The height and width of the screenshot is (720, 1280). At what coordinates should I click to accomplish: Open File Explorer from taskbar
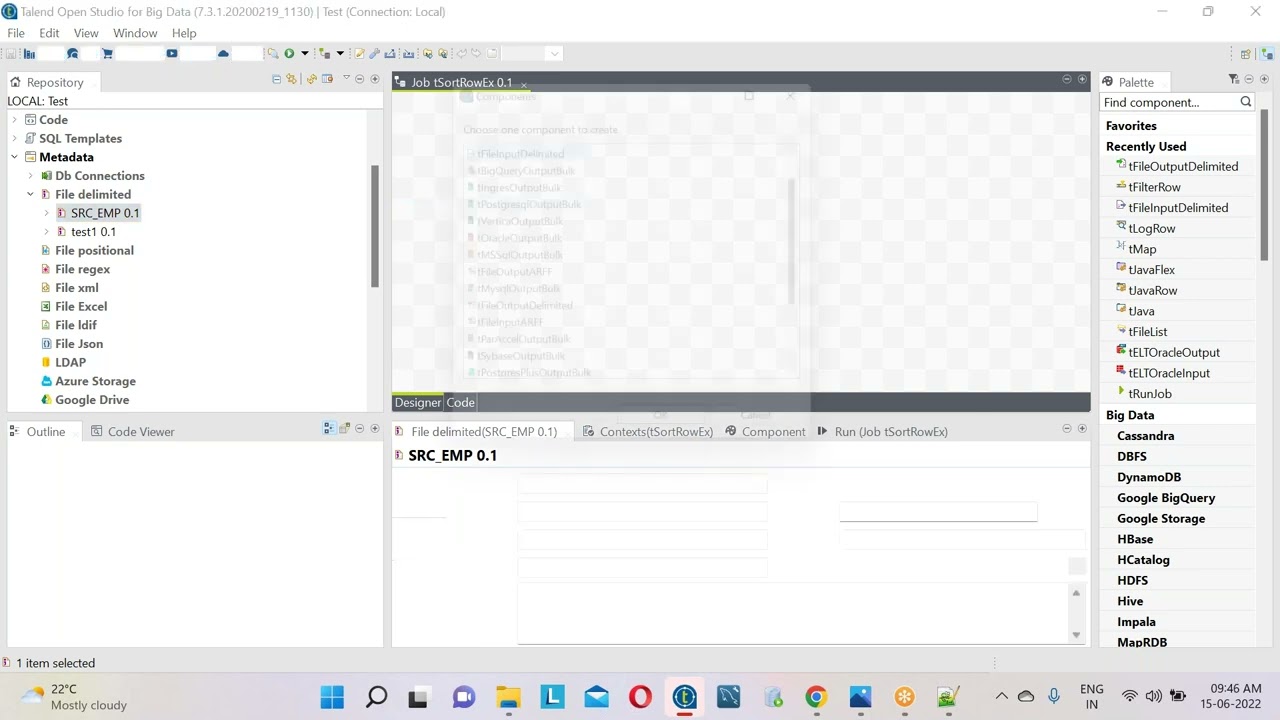508,697
